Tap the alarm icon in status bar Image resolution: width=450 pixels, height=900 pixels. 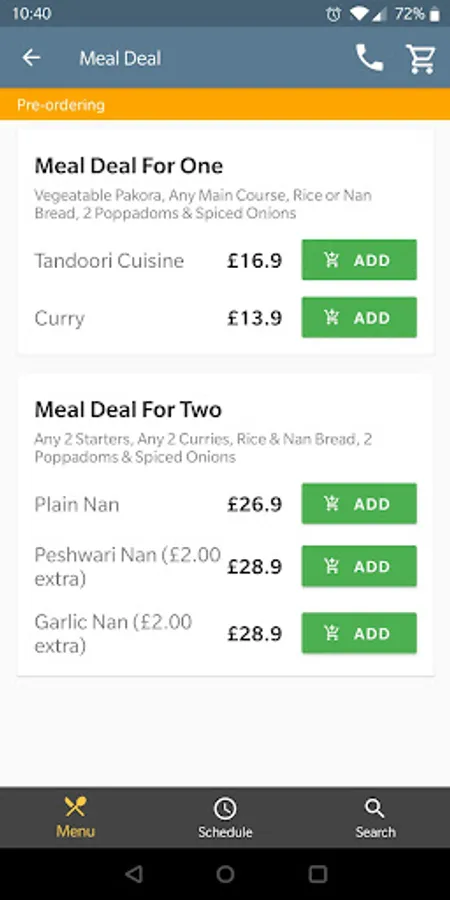(x=333, y=14)
